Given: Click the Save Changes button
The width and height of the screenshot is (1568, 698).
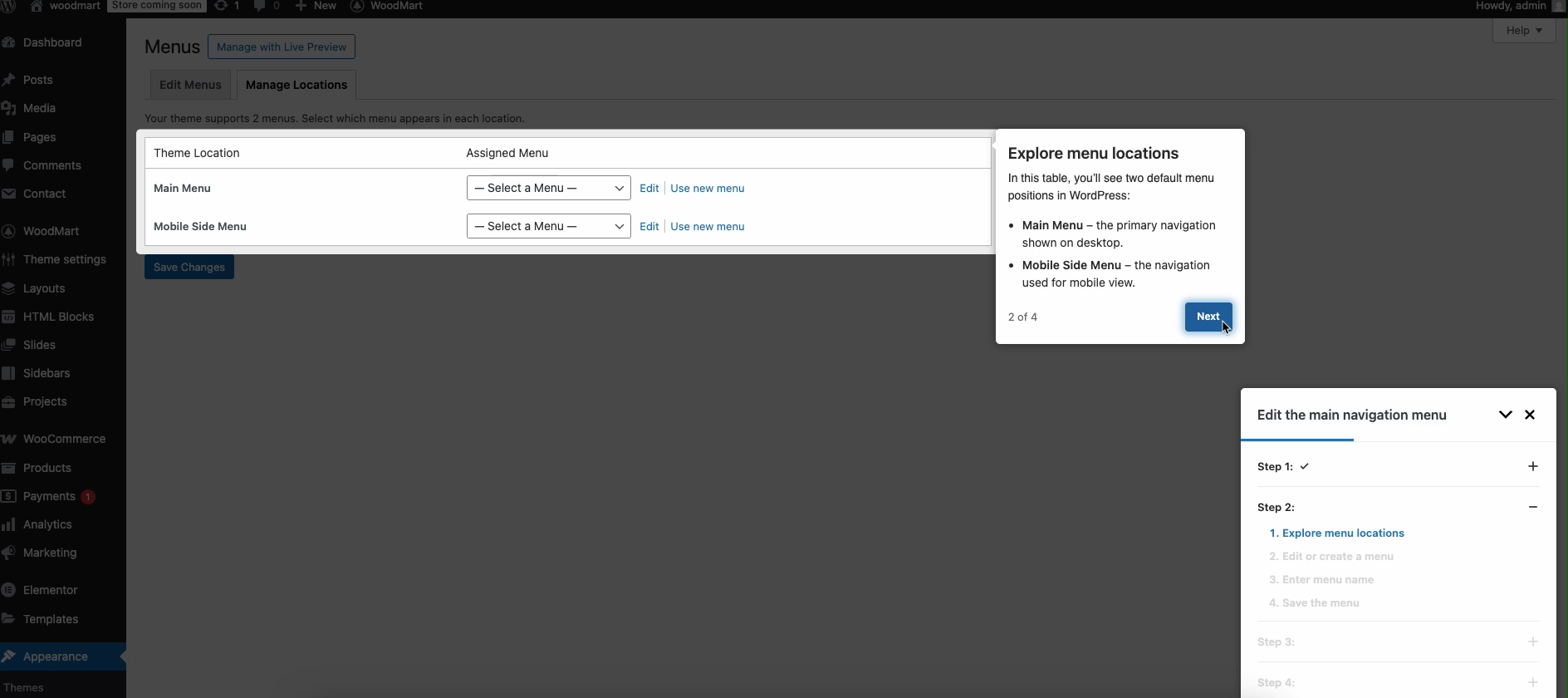Looking at the screenshot, I should tap(189, 268).
